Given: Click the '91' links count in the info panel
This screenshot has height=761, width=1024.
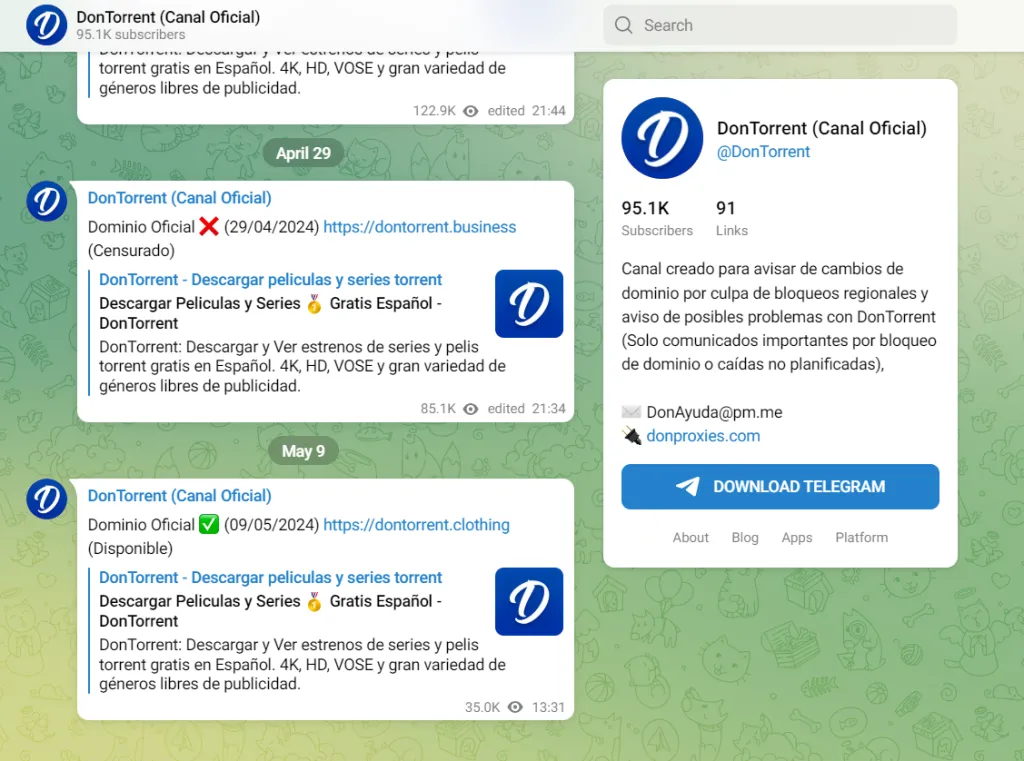Looking at the screenshot, I should pyautogui.click(x=726, y=208).
